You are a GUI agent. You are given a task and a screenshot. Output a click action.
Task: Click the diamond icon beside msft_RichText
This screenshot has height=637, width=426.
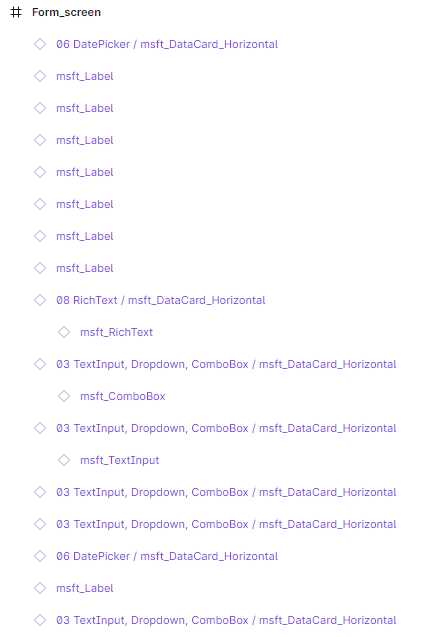pyautogui.click(x=64, y=332)
